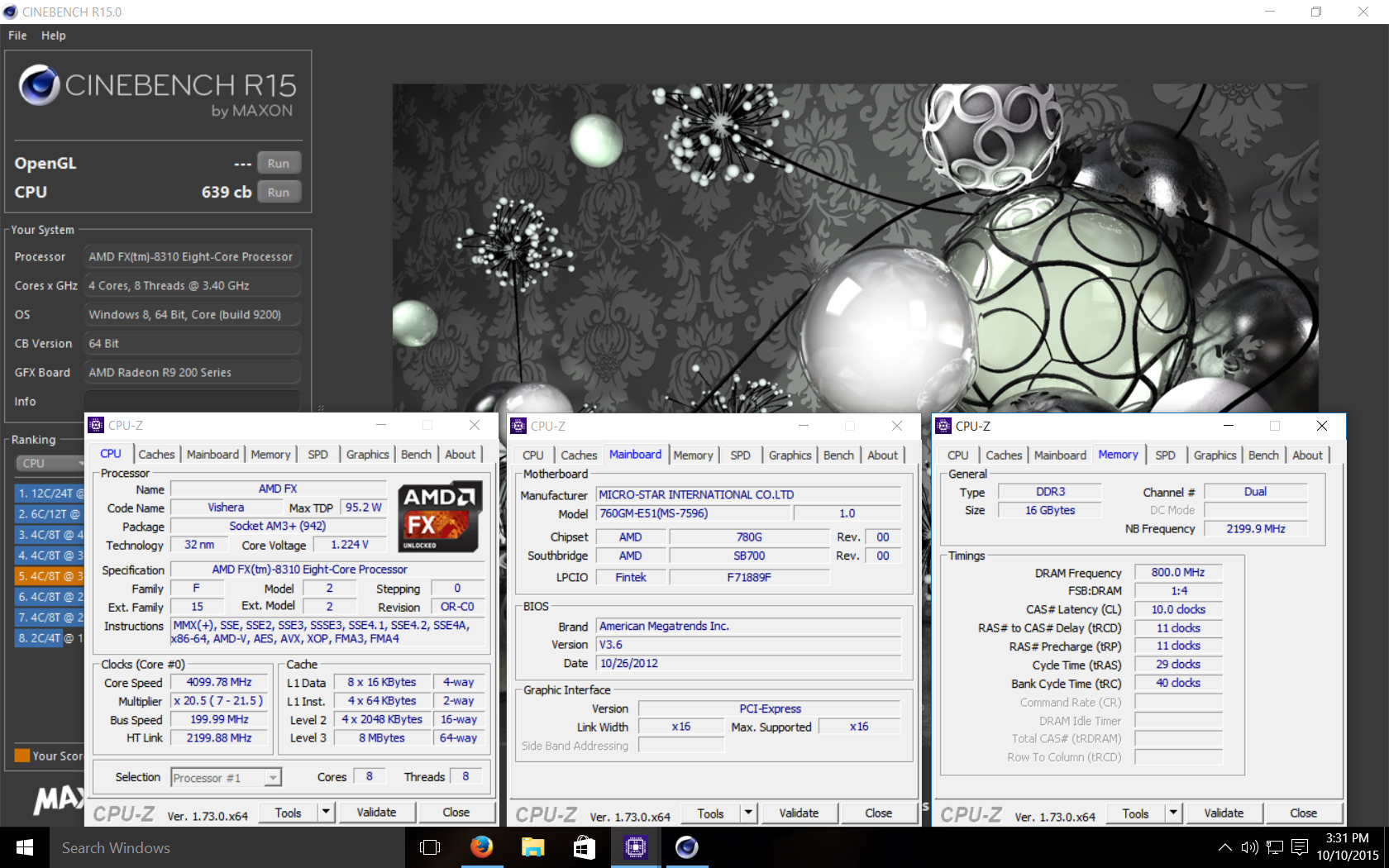Click Validate in Mainboard CPU-Z window
1389x868 pixels.
[799, 813]
